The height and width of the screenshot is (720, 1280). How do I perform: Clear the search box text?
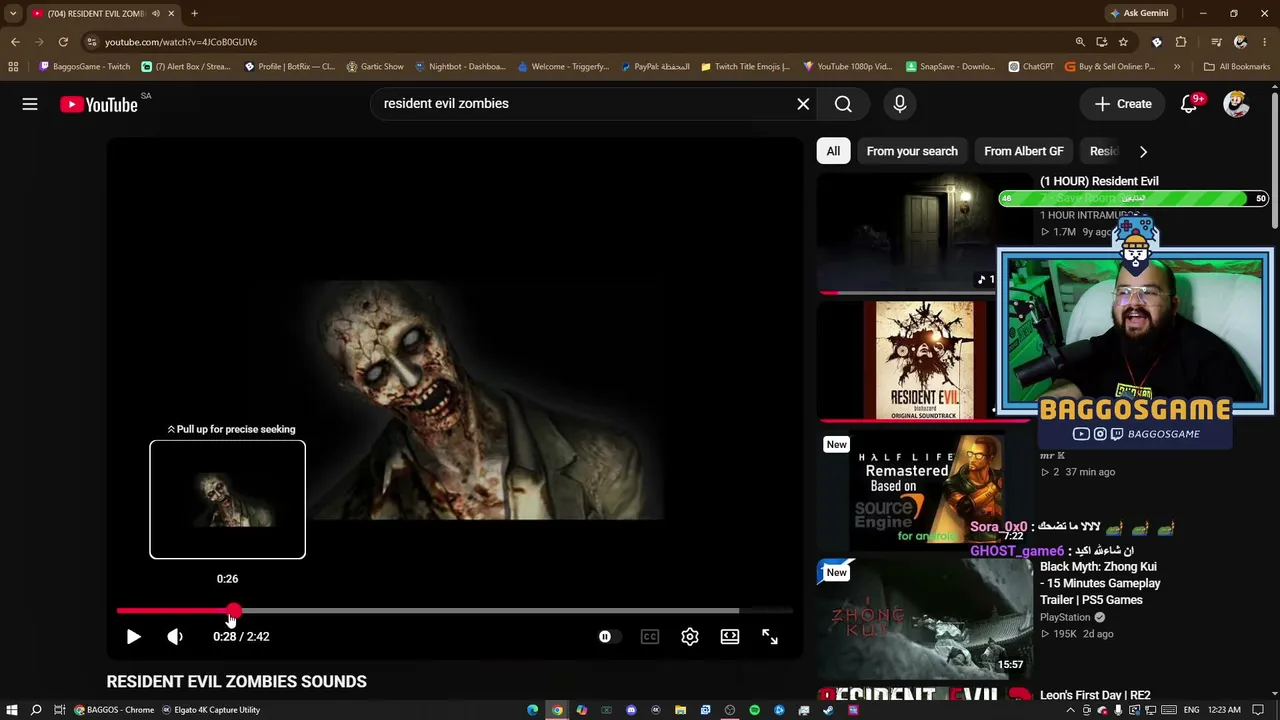pos(803,104)
